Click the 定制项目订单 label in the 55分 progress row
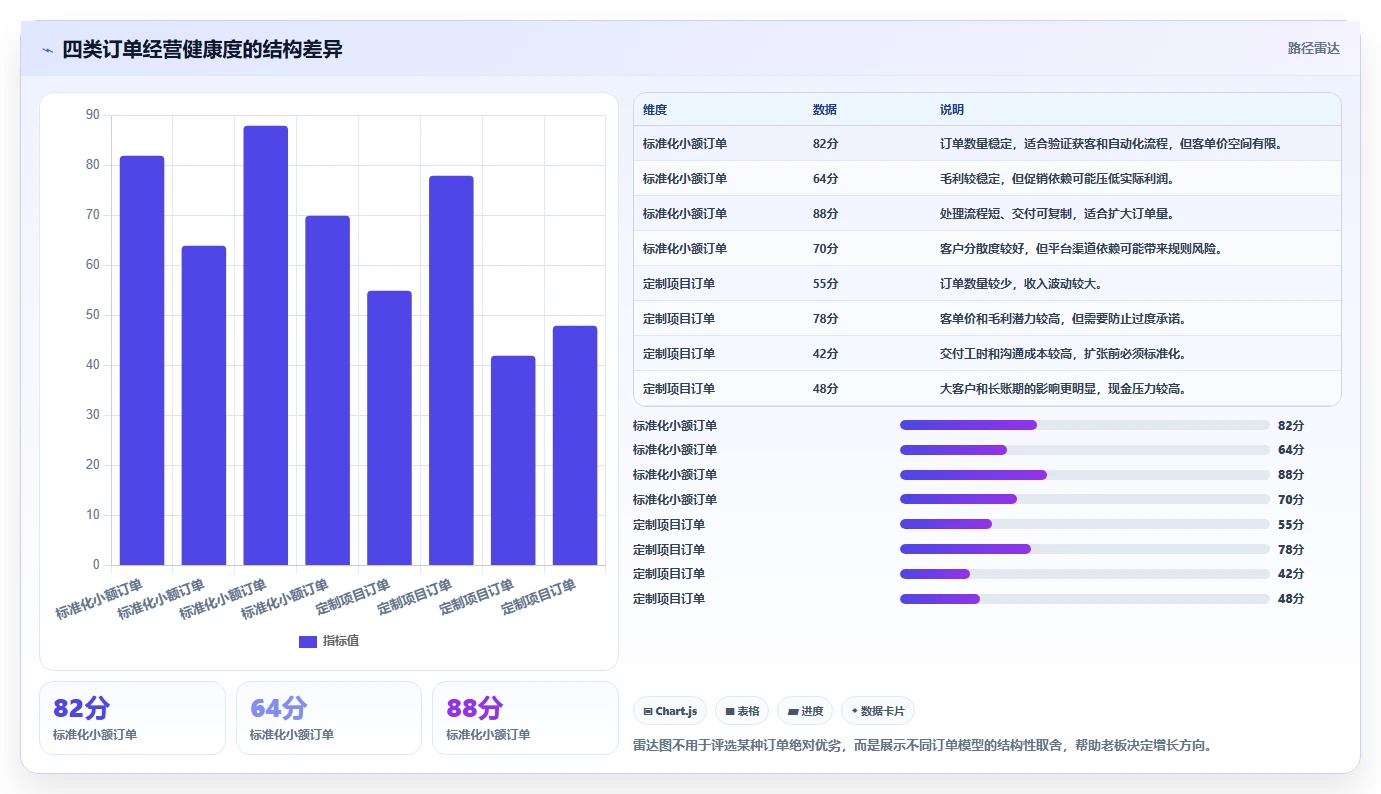 [669, 524]
